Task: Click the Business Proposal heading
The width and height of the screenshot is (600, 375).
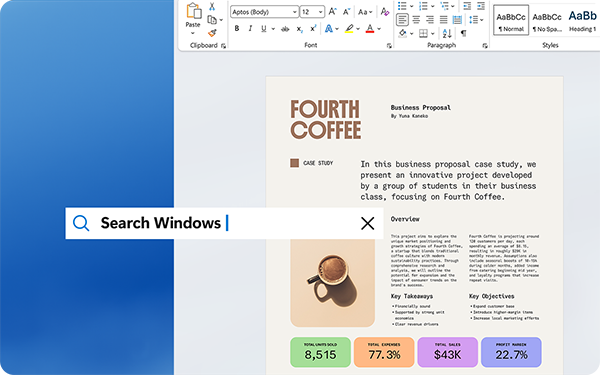Action: [x=421, y=108]
